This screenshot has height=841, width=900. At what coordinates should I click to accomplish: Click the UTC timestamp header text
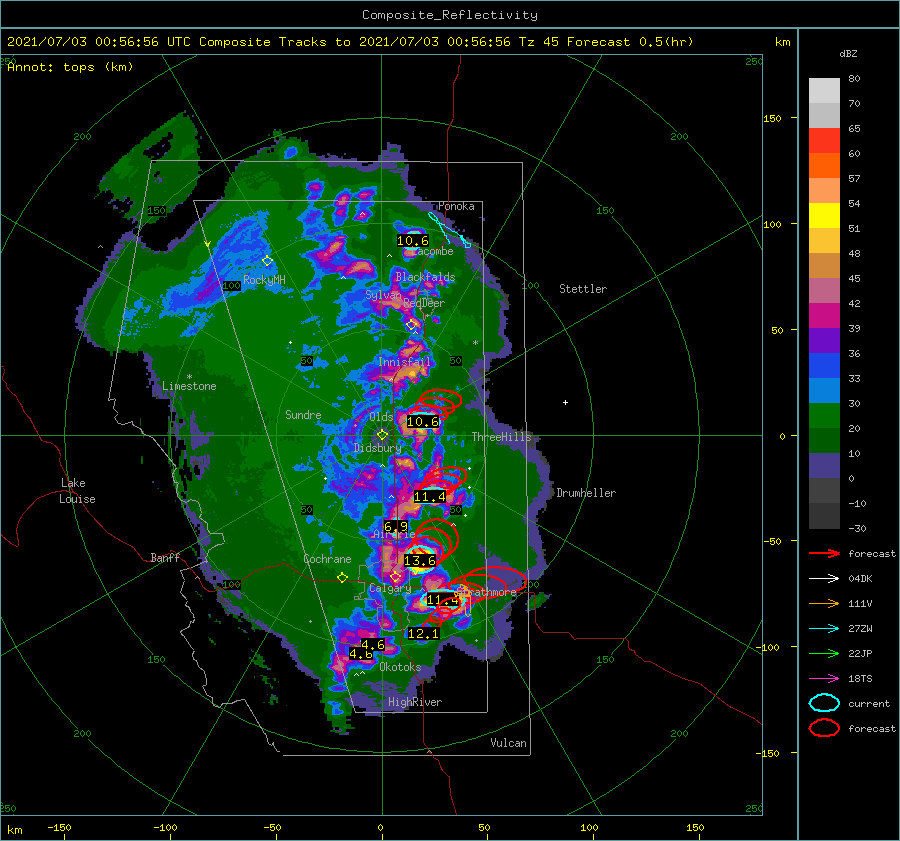point(350,42)
